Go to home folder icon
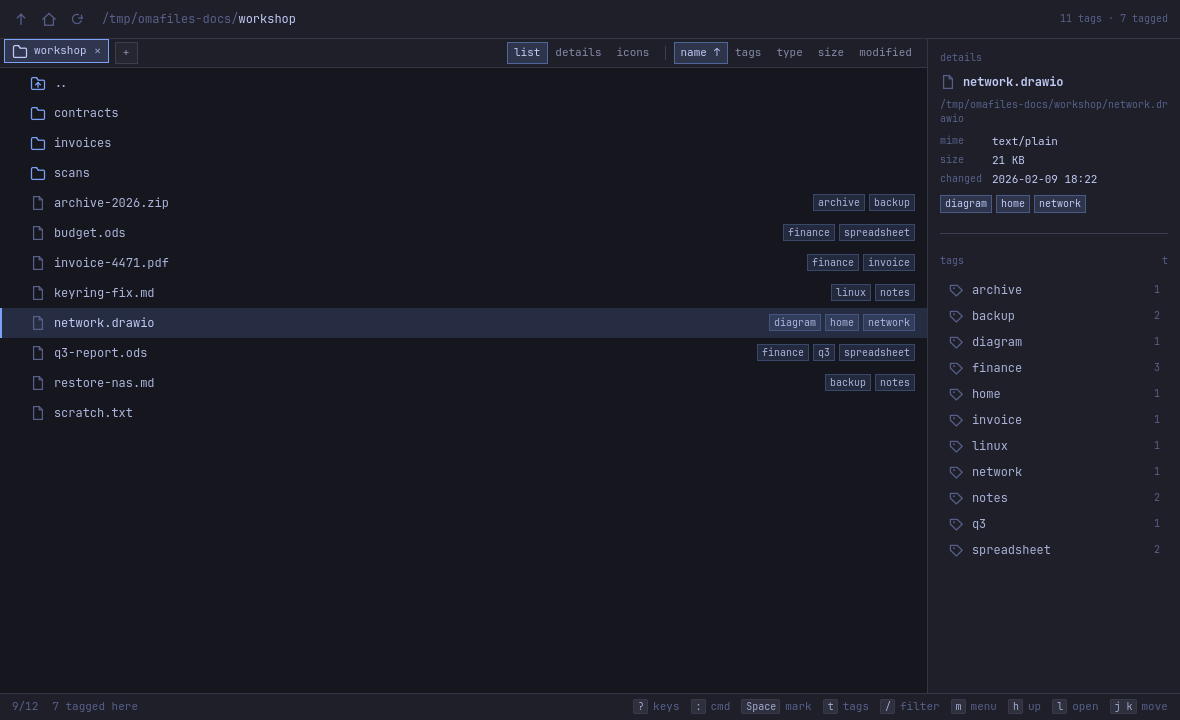Image resolution: width=1180 pixels, height=720 pixels. [x=49, y=19]
